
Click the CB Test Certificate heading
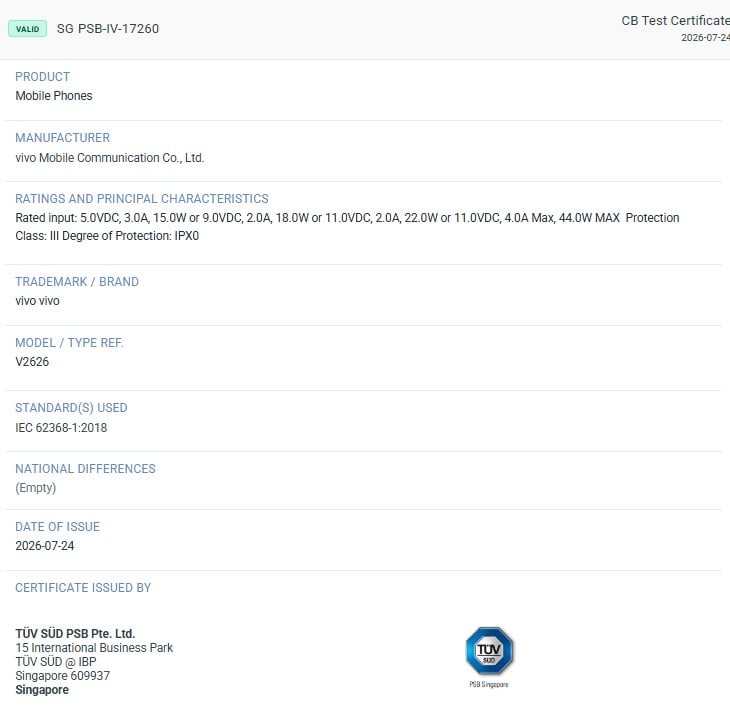click(x=676, y=20)
